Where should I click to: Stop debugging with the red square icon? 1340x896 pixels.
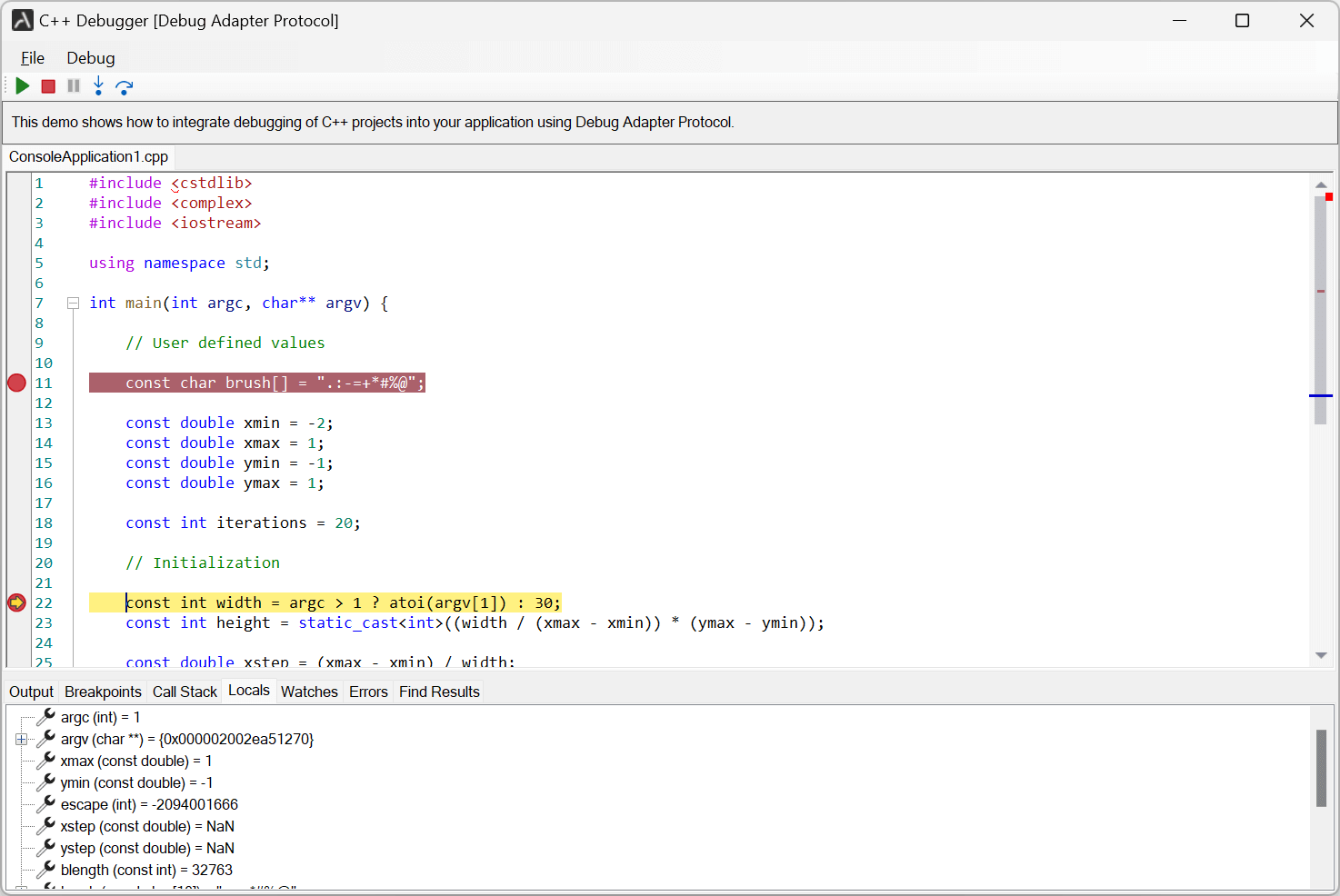(x=49, y=86)
